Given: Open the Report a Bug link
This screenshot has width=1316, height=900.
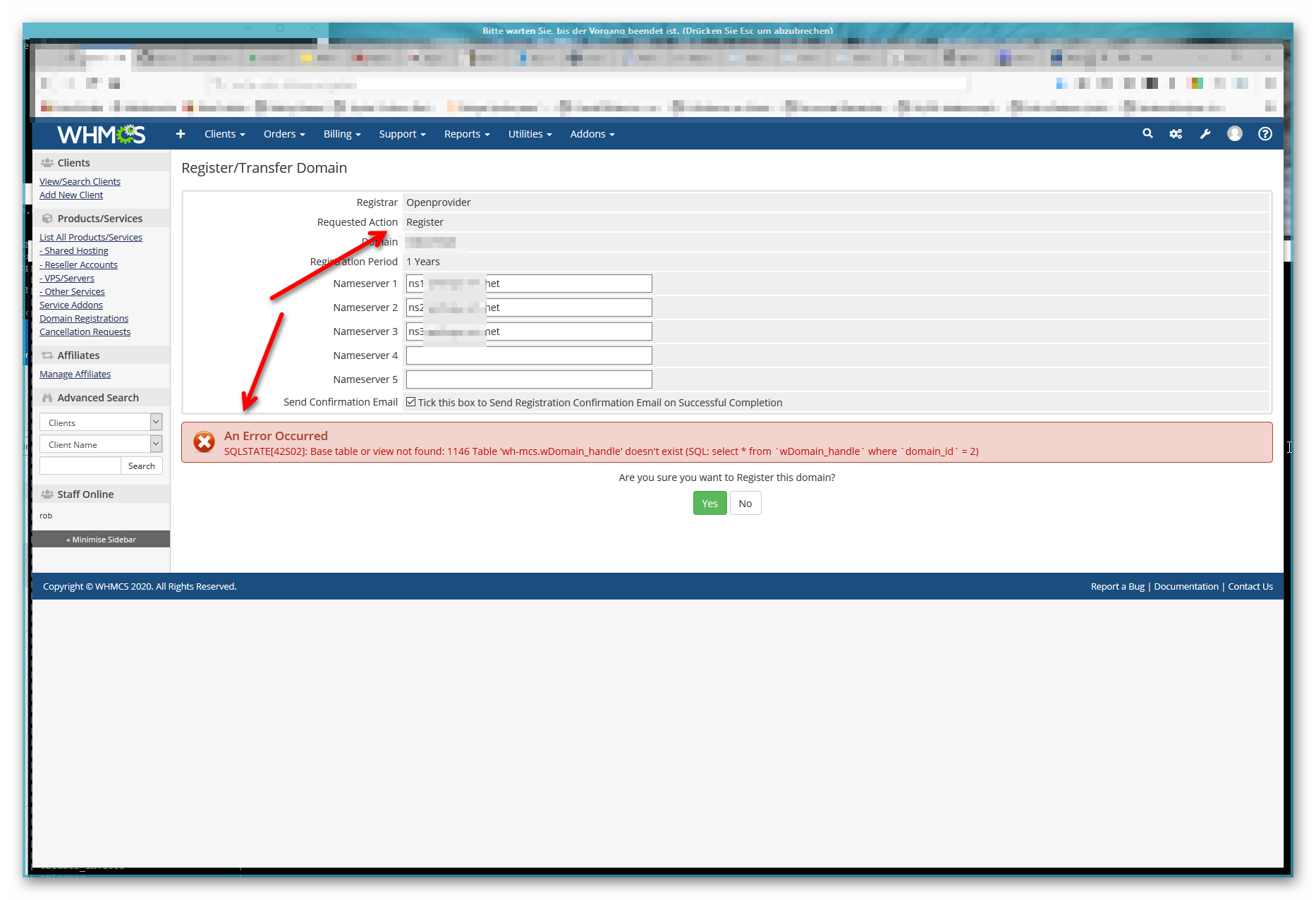Looking at the screenshot, I should pyautogui.click(x=1117, y=586).
